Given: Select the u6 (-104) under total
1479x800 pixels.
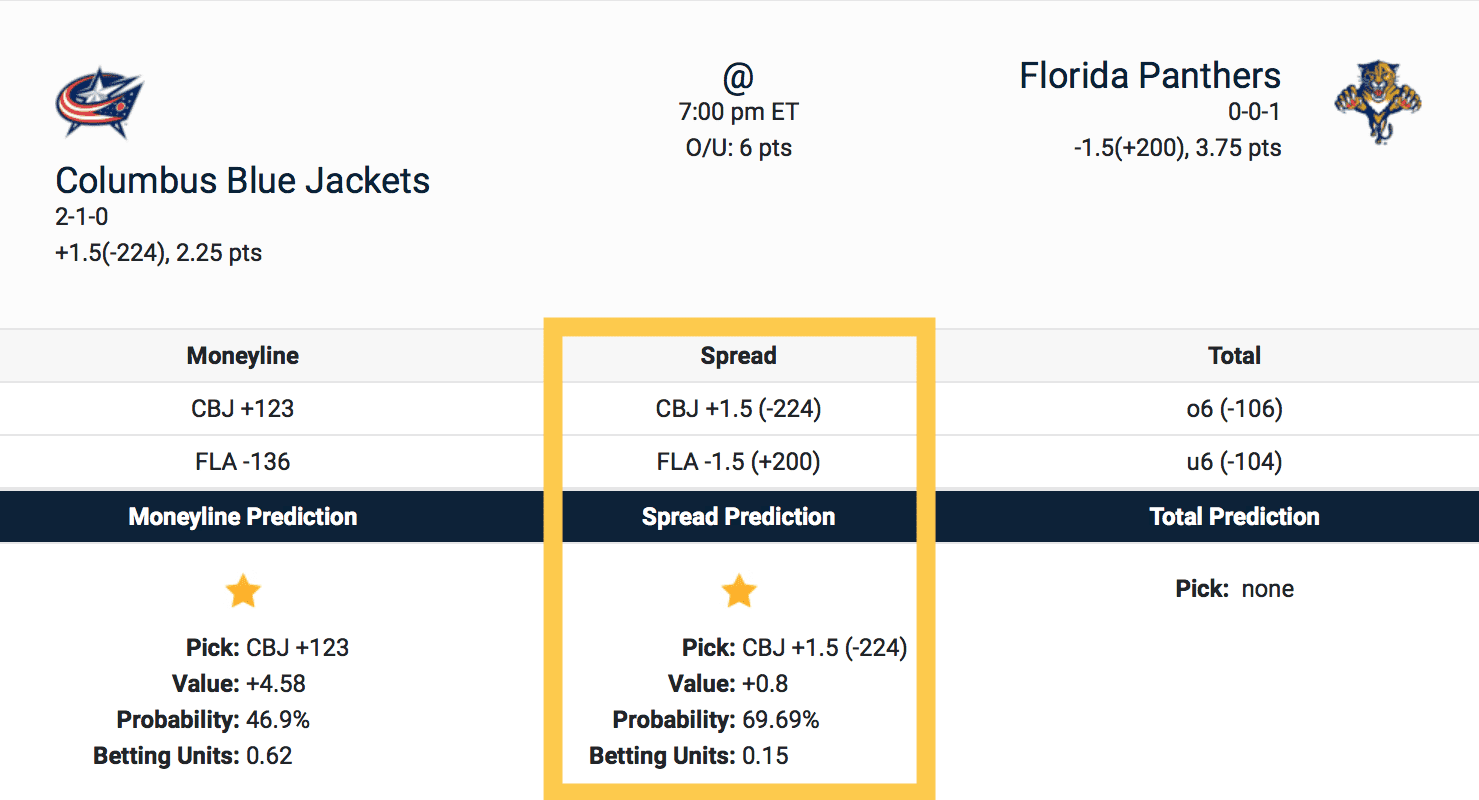Looking at the screenshot, I should click(1234, 462).
